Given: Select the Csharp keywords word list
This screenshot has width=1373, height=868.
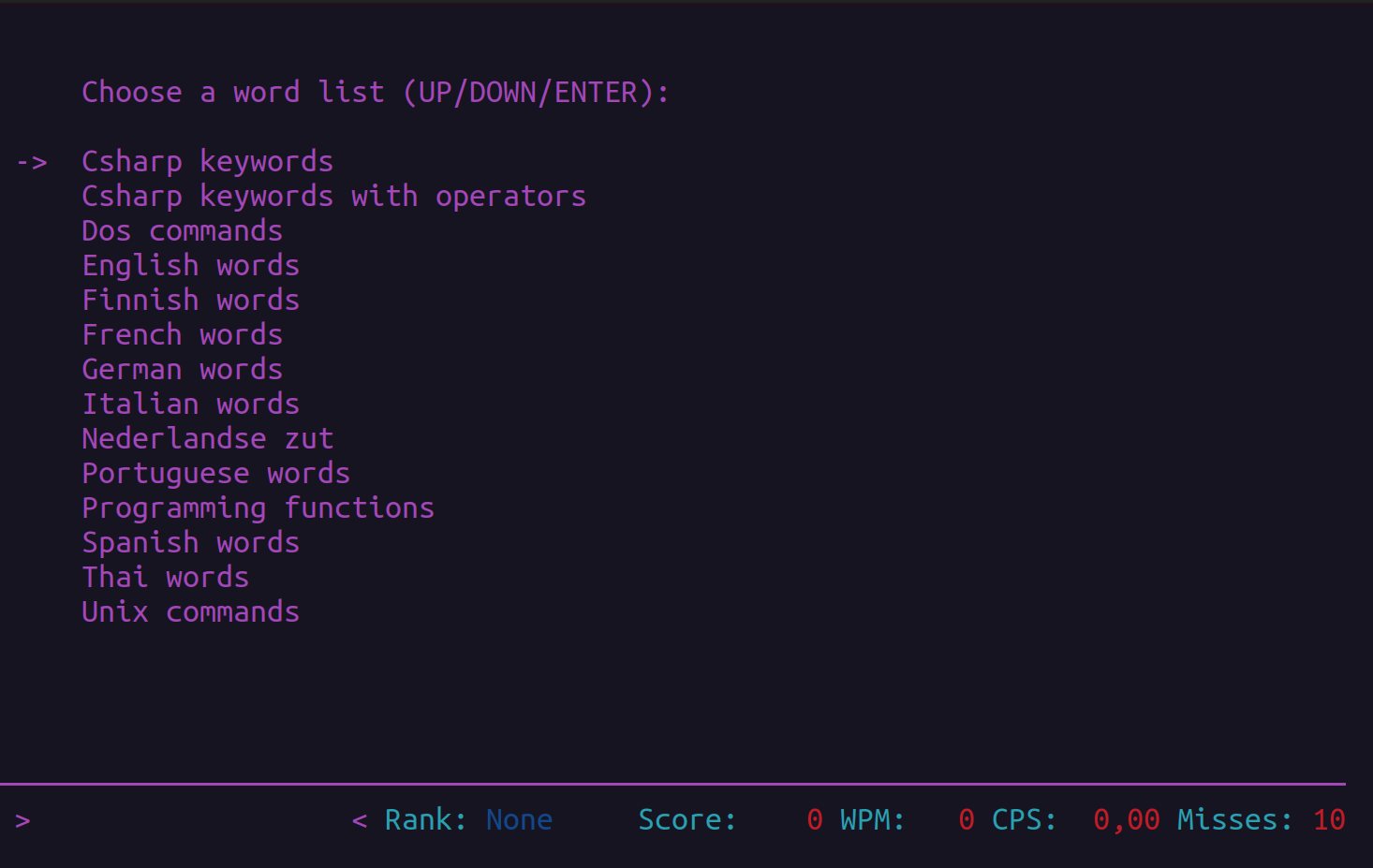Looking at the screenshot, I should click(x=207, y=162).
